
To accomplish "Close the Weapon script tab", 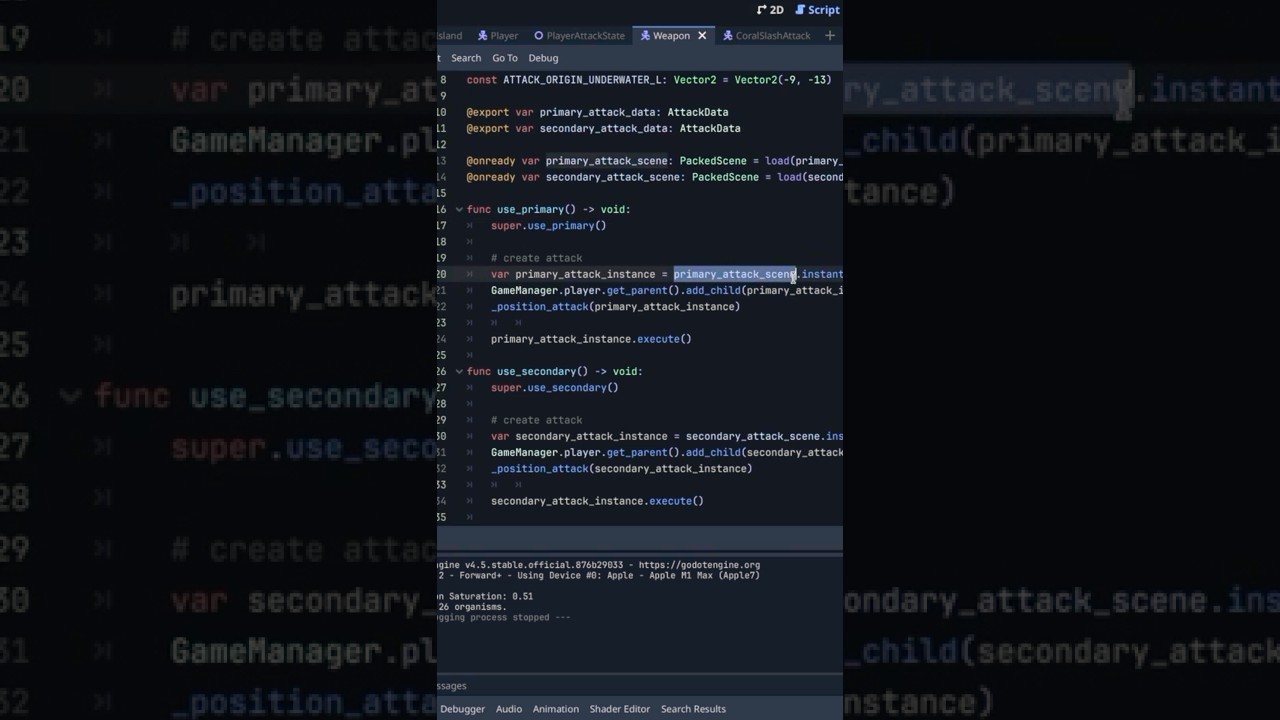I will [x=702, y=36].
